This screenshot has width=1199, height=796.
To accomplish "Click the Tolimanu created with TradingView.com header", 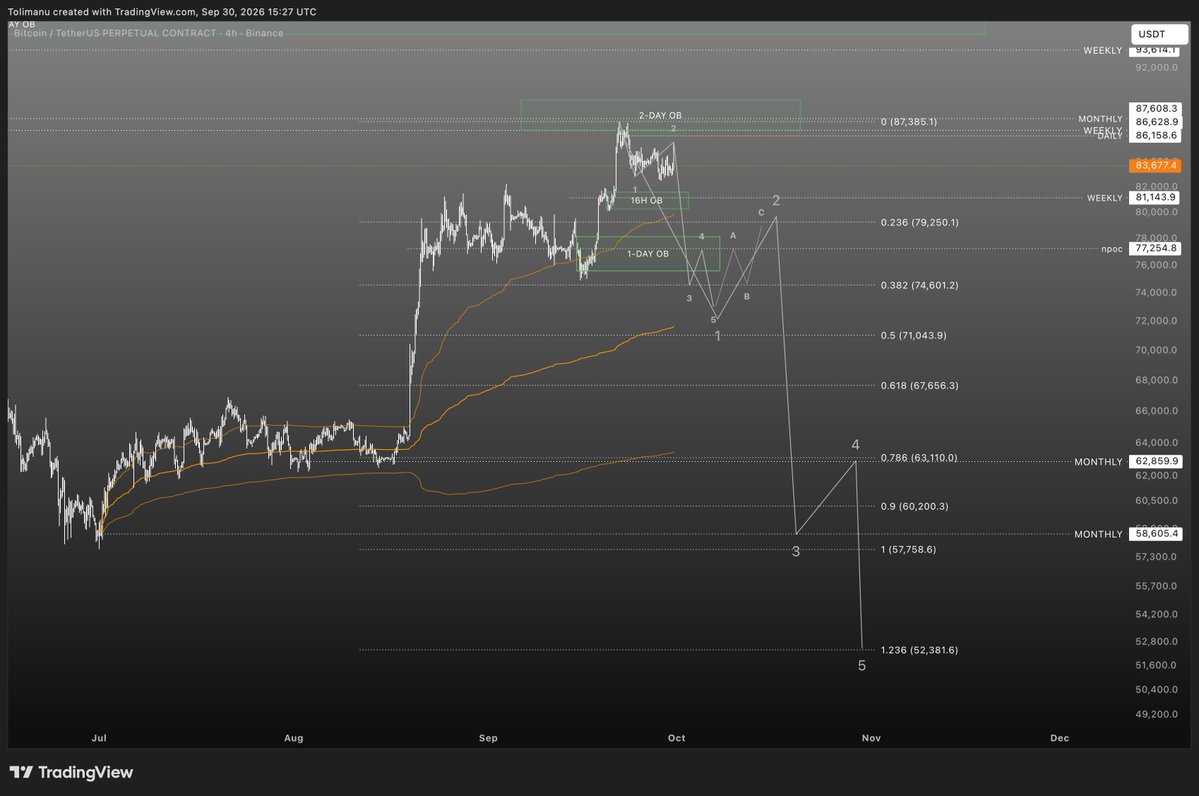I will coord(162,11).
